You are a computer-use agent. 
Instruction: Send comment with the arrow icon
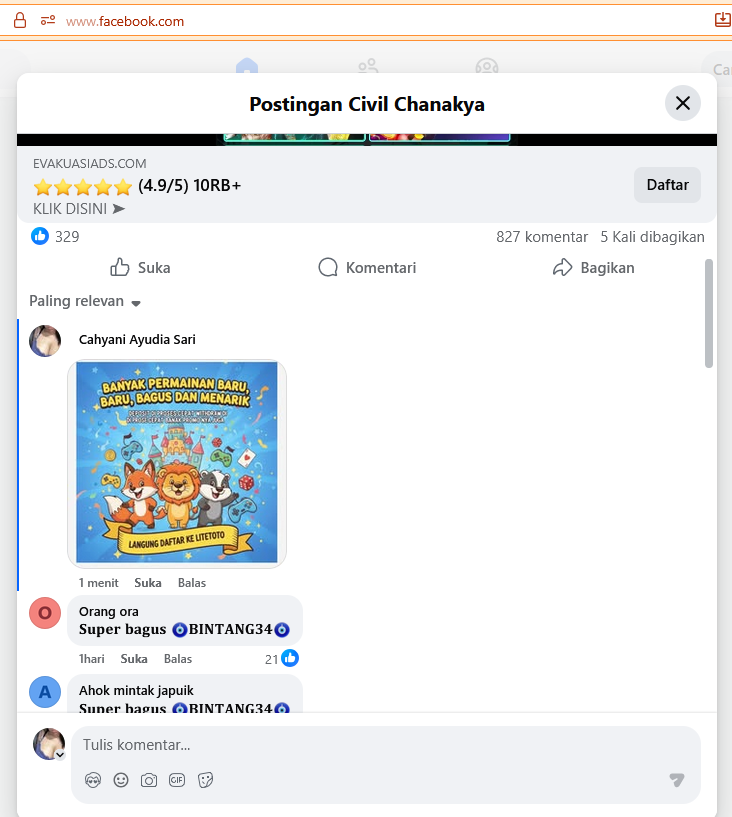[677, 779]
